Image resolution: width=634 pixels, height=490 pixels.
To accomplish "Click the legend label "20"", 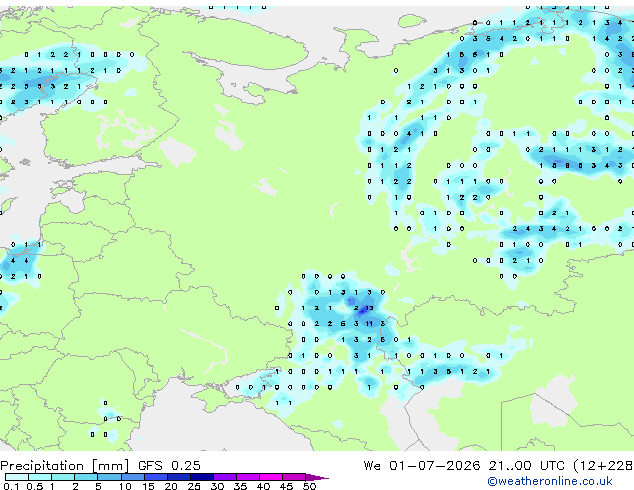I will point(171,486).
